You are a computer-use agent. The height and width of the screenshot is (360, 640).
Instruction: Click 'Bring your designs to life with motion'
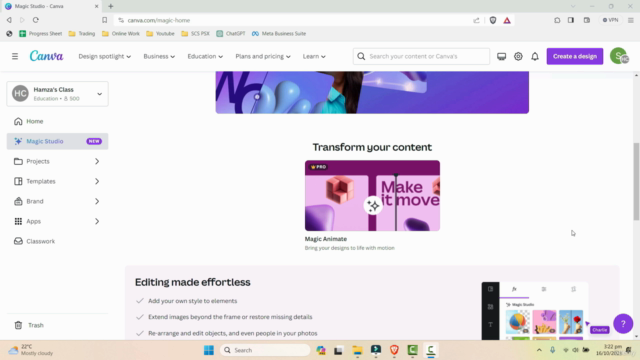pyautogui.click(x=349, y=248)
